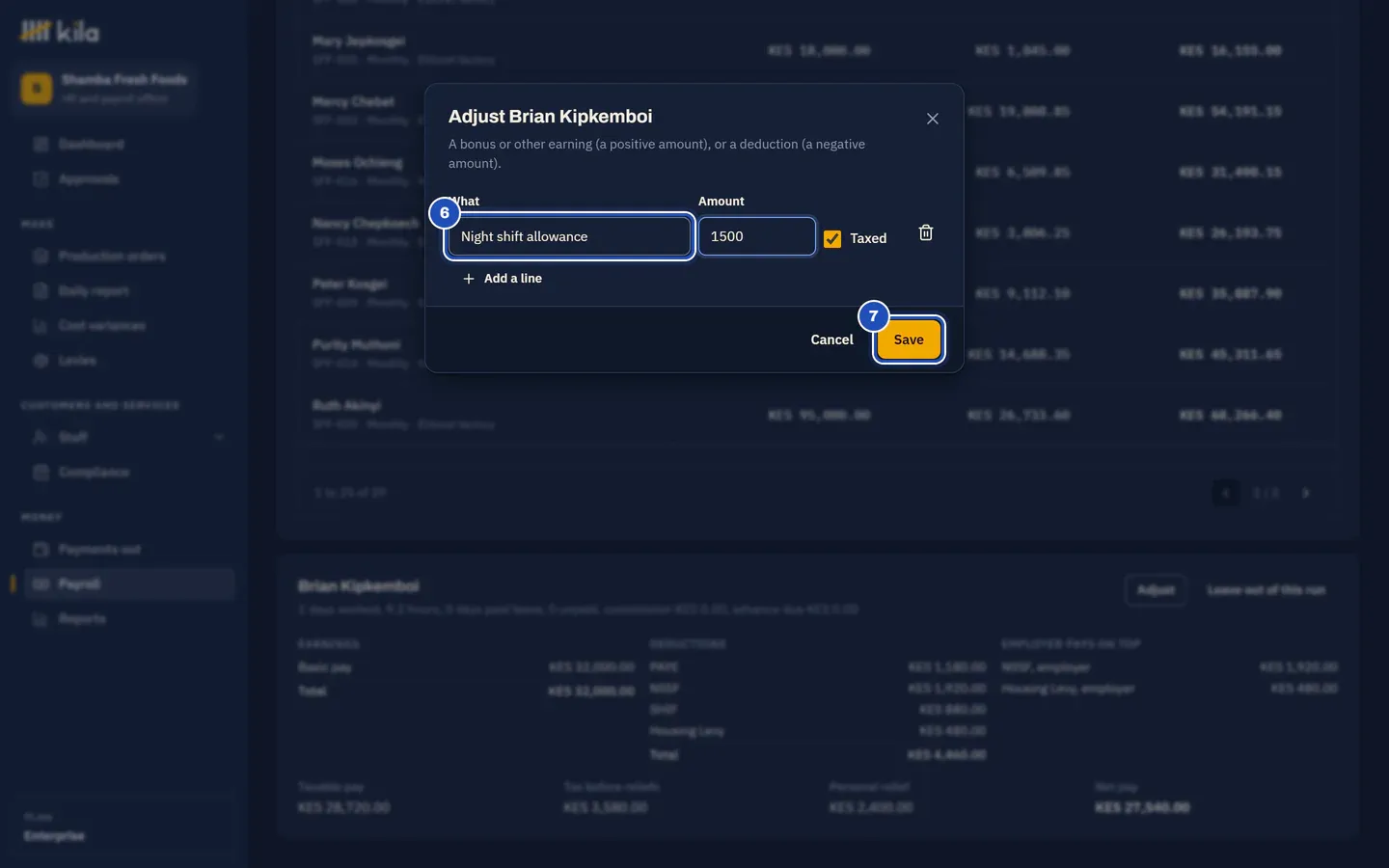Click the background Adjust button for Brian Kipkemboi
1389x868 pixels.
1156,590
